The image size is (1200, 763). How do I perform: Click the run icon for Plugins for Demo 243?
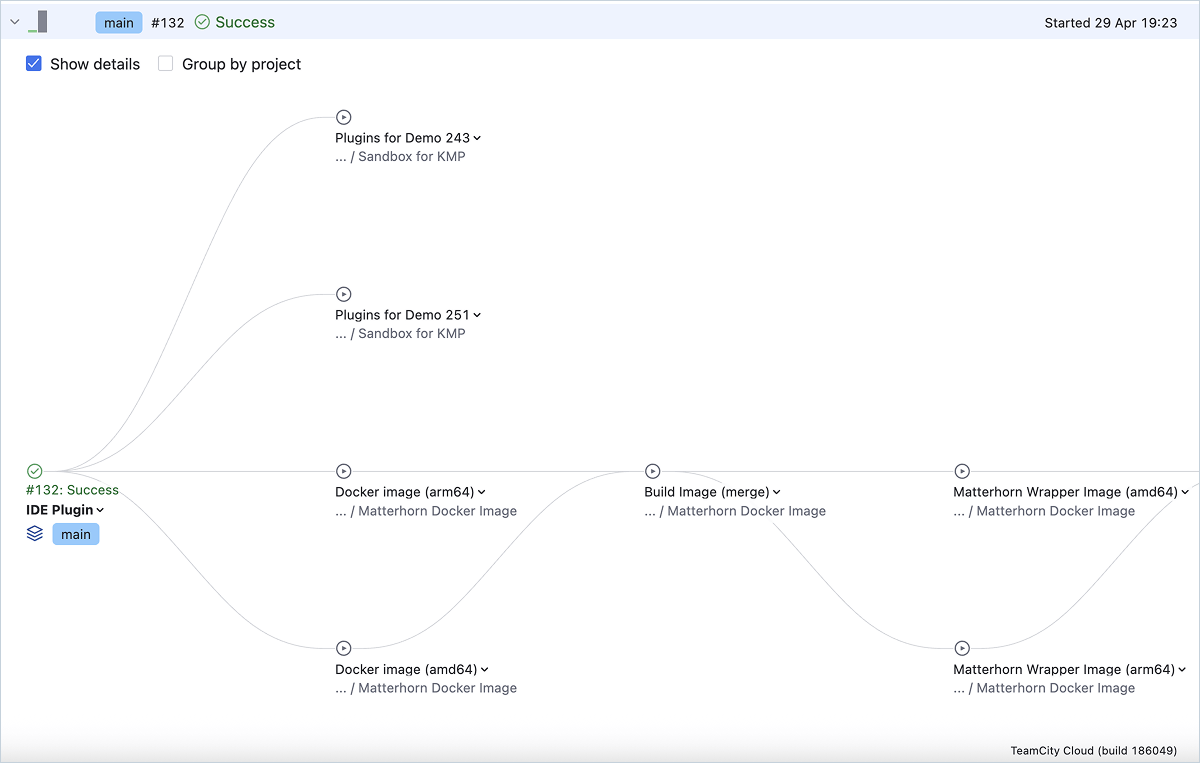(x=344, y=117)
